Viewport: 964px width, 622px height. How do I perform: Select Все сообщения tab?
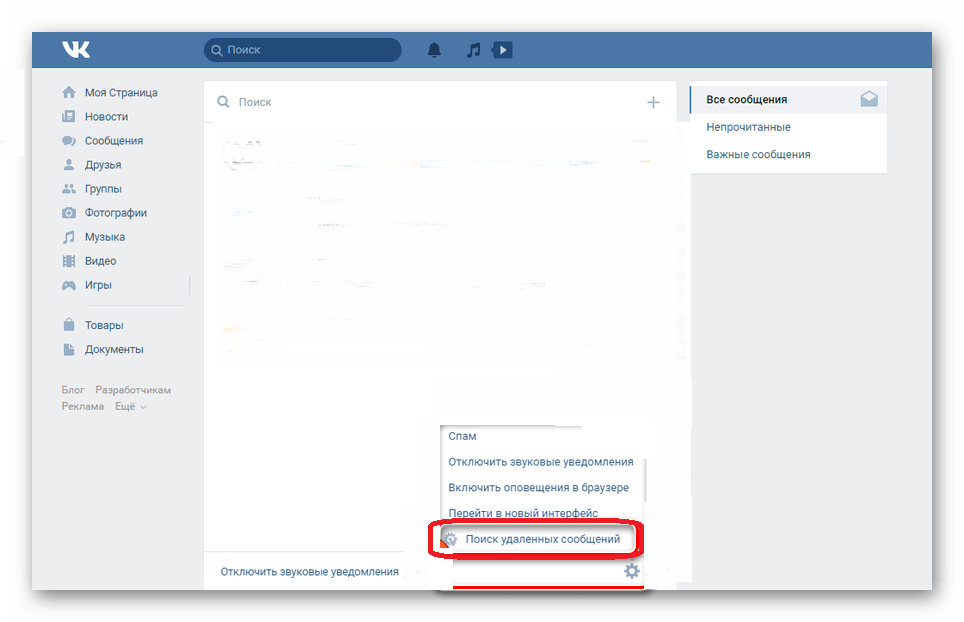pyautogui.click(x=788, y=99)
